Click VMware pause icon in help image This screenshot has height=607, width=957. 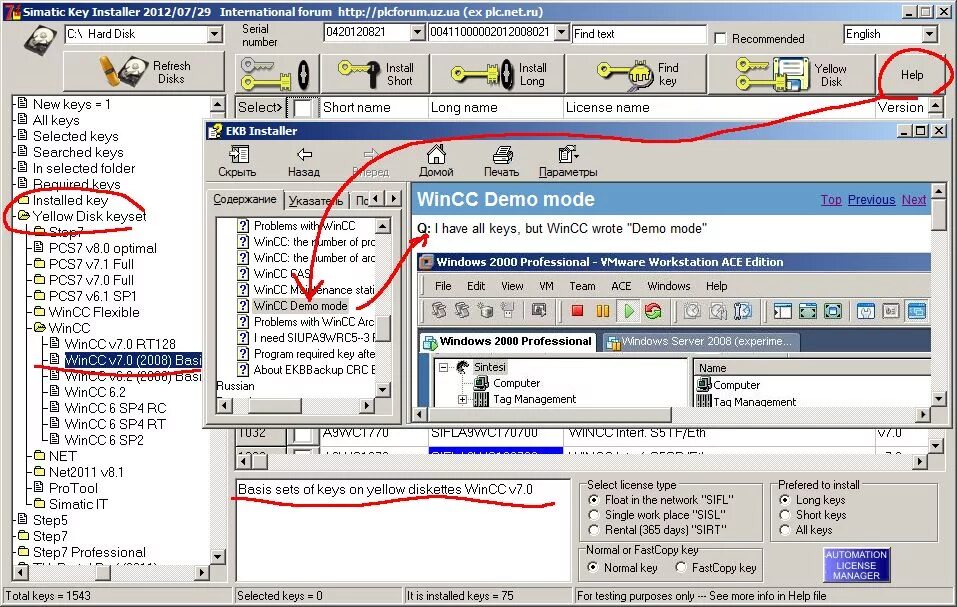click(x=603, y=311)
